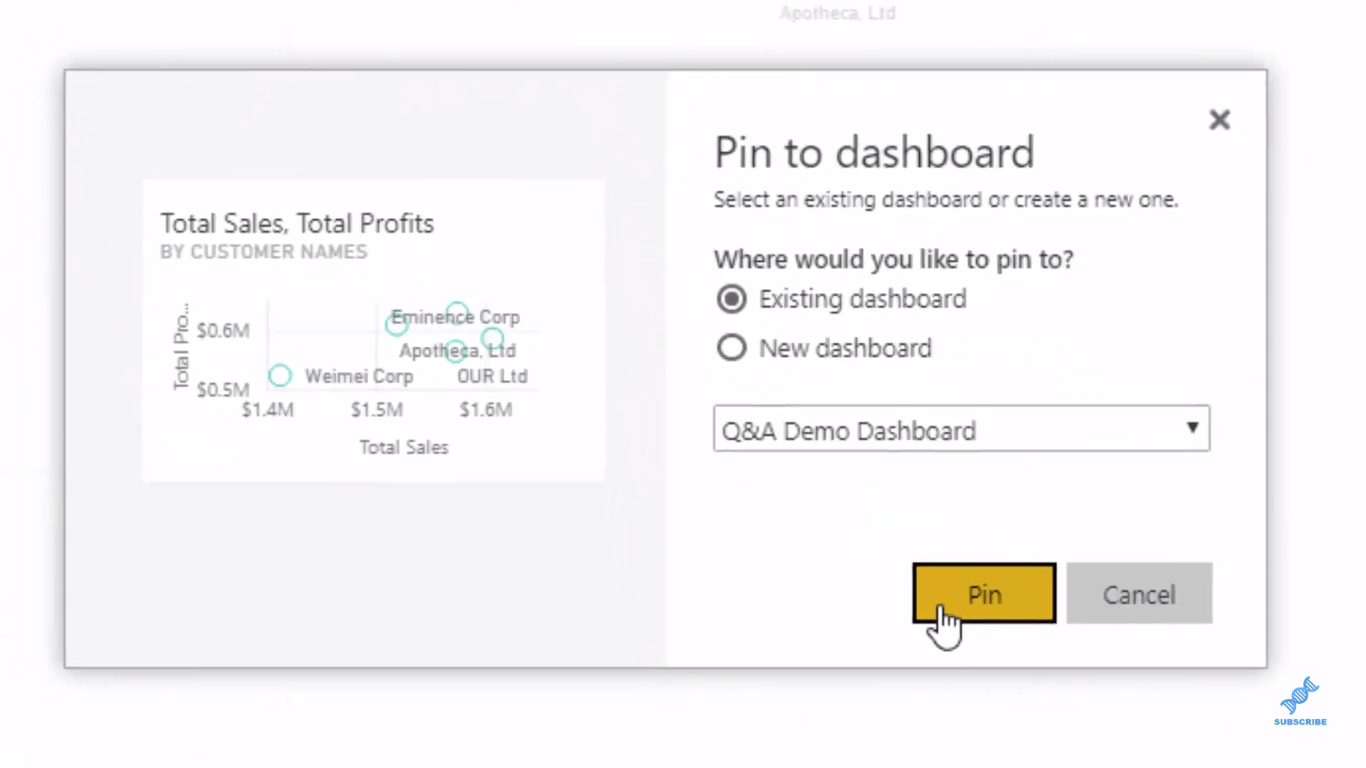The width and height of the screenshot is (1366, 768).
Task: Click the faded Apotheca, Ltd text above dialog
Action: point(837,14)
